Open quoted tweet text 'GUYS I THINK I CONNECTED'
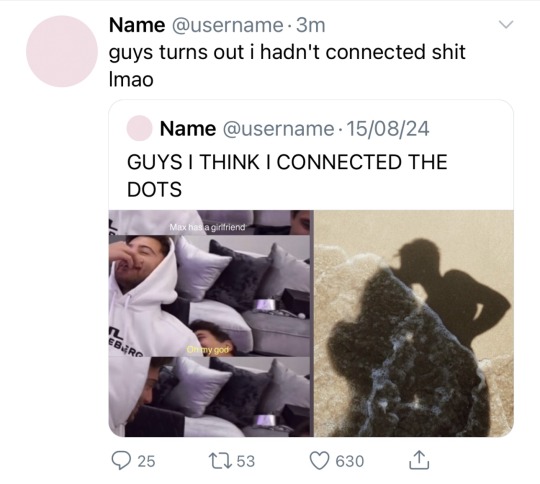The width and height of the screenshot is (540, 484). pyautogui.click(x=264, y=162)
